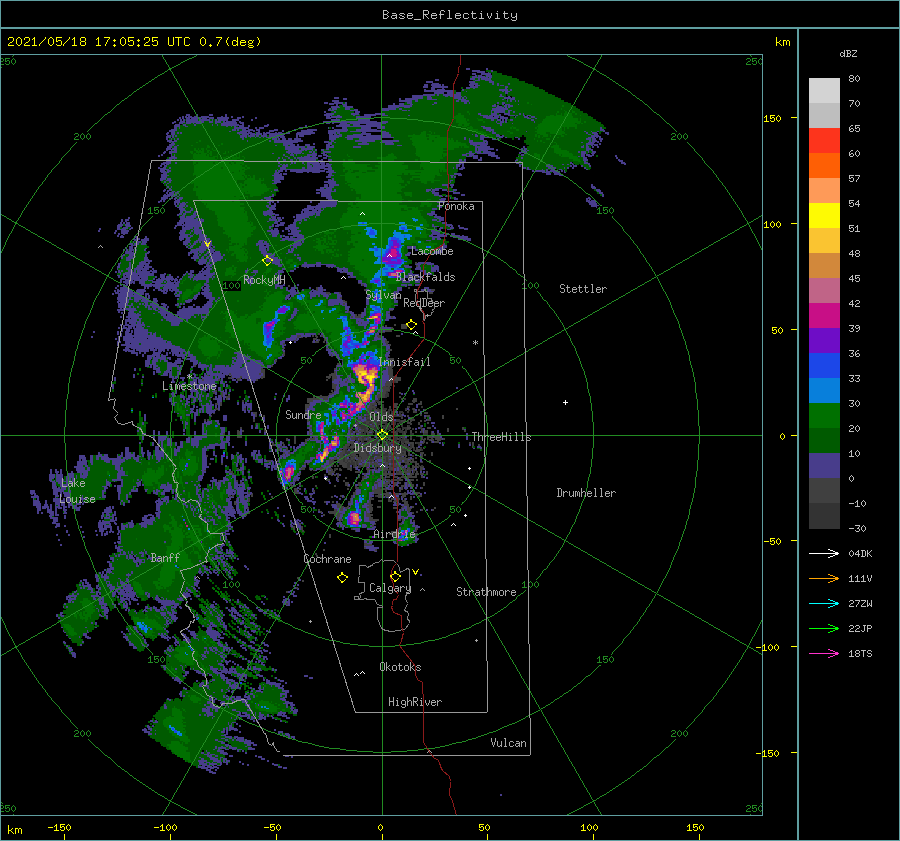Select the yellow diamond marker below RedDeer

tap(411, 325)
